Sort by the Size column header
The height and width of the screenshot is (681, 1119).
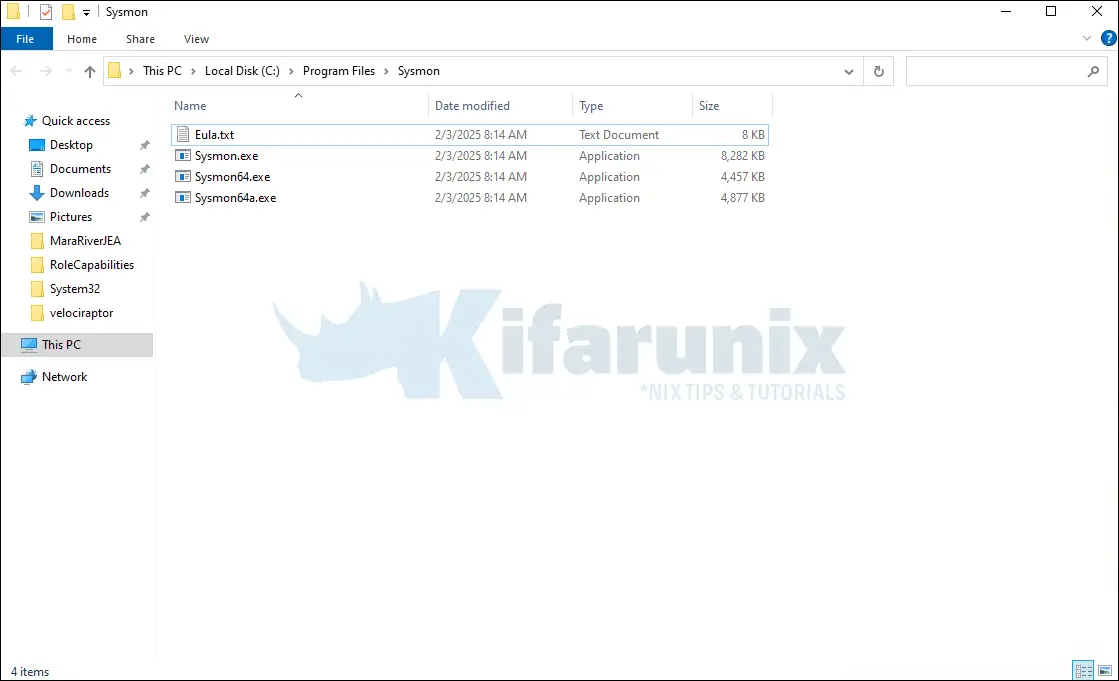coord(731,106)
